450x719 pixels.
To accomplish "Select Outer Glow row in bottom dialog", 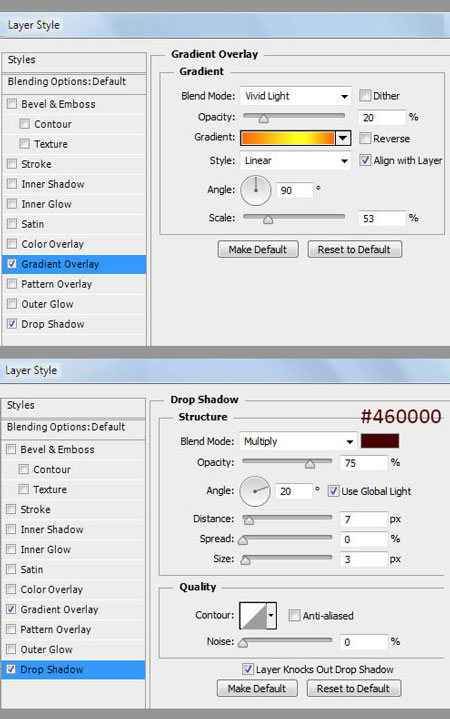I will (73, 649).
